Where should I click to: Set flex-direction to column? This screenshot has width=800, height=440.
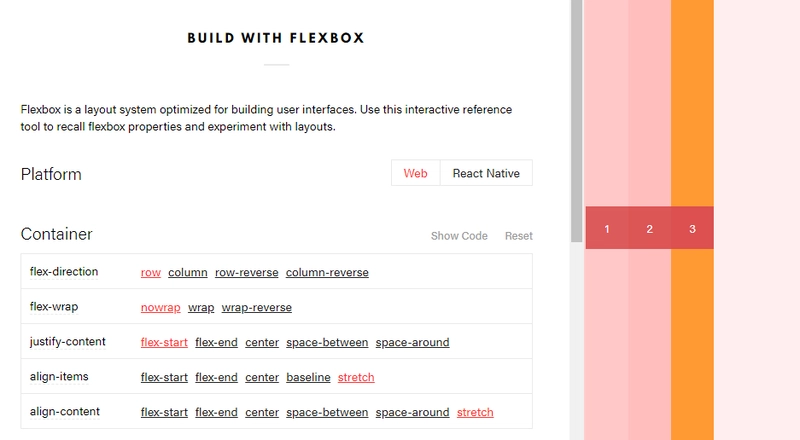188,273
